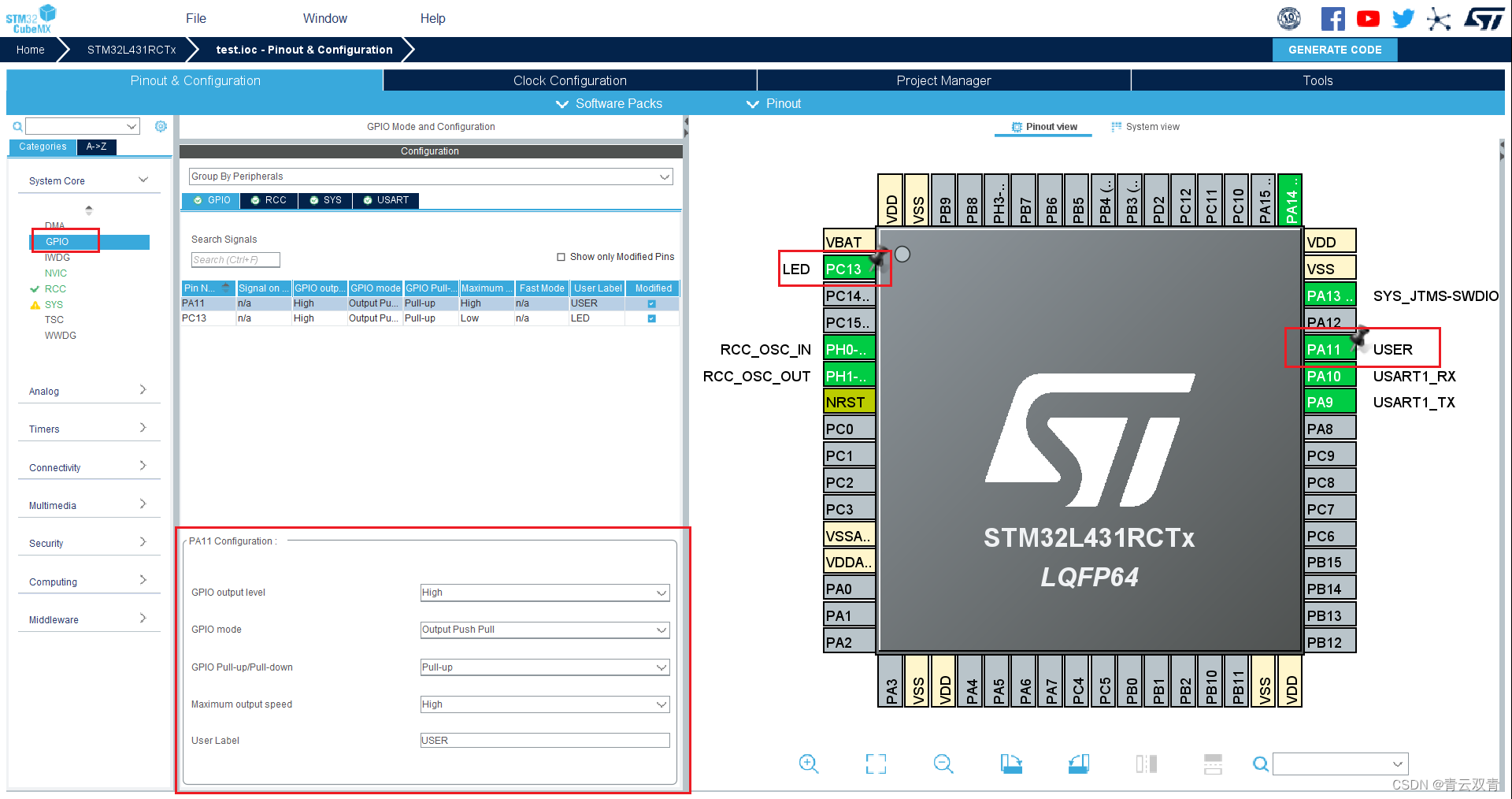Collapse the System Core category
This screenshot has width=1512, height=799.
tap(89, 180)
